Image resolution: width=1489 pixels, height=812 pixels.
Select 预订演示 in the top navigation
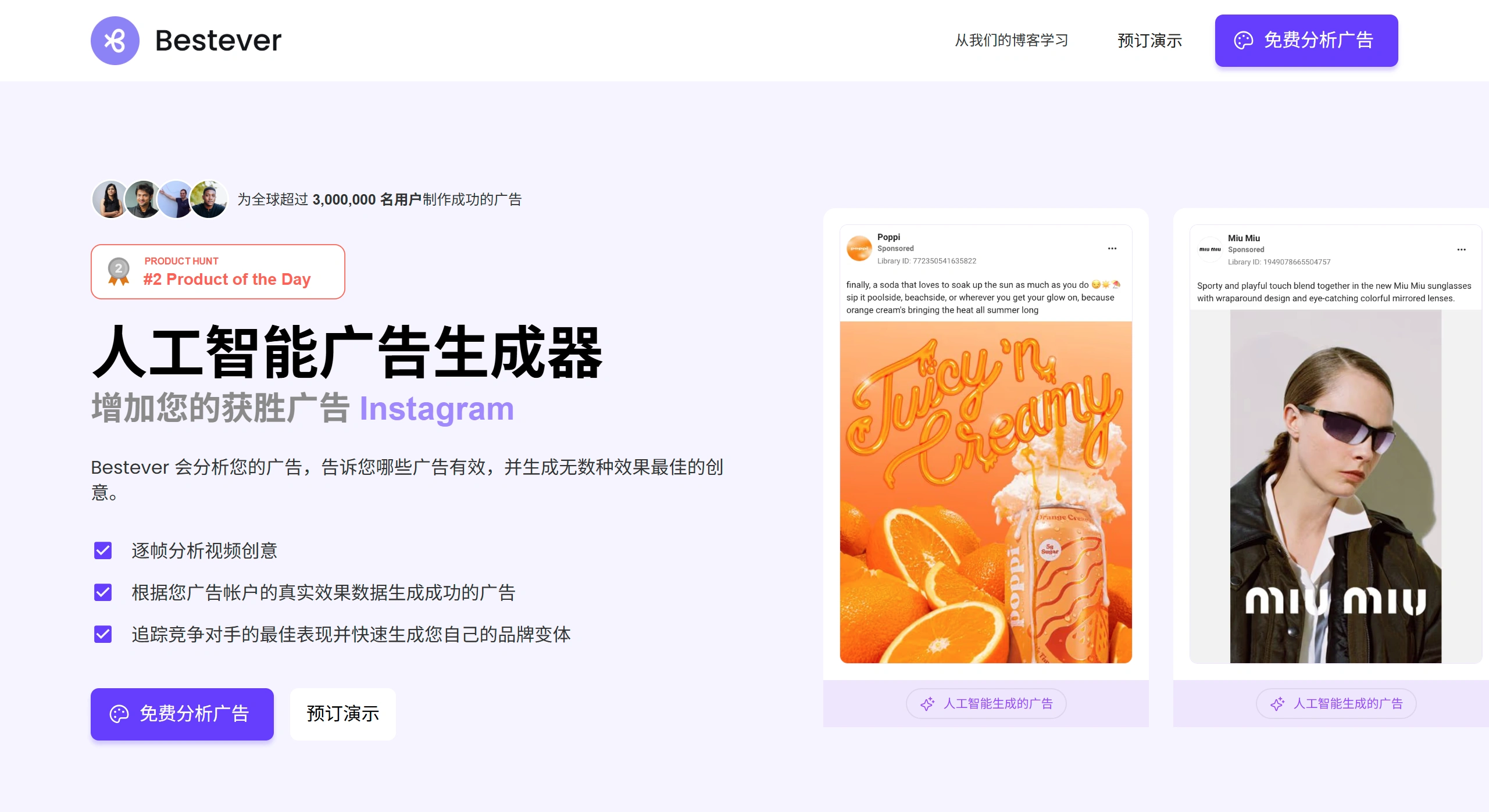point(1148,40)
